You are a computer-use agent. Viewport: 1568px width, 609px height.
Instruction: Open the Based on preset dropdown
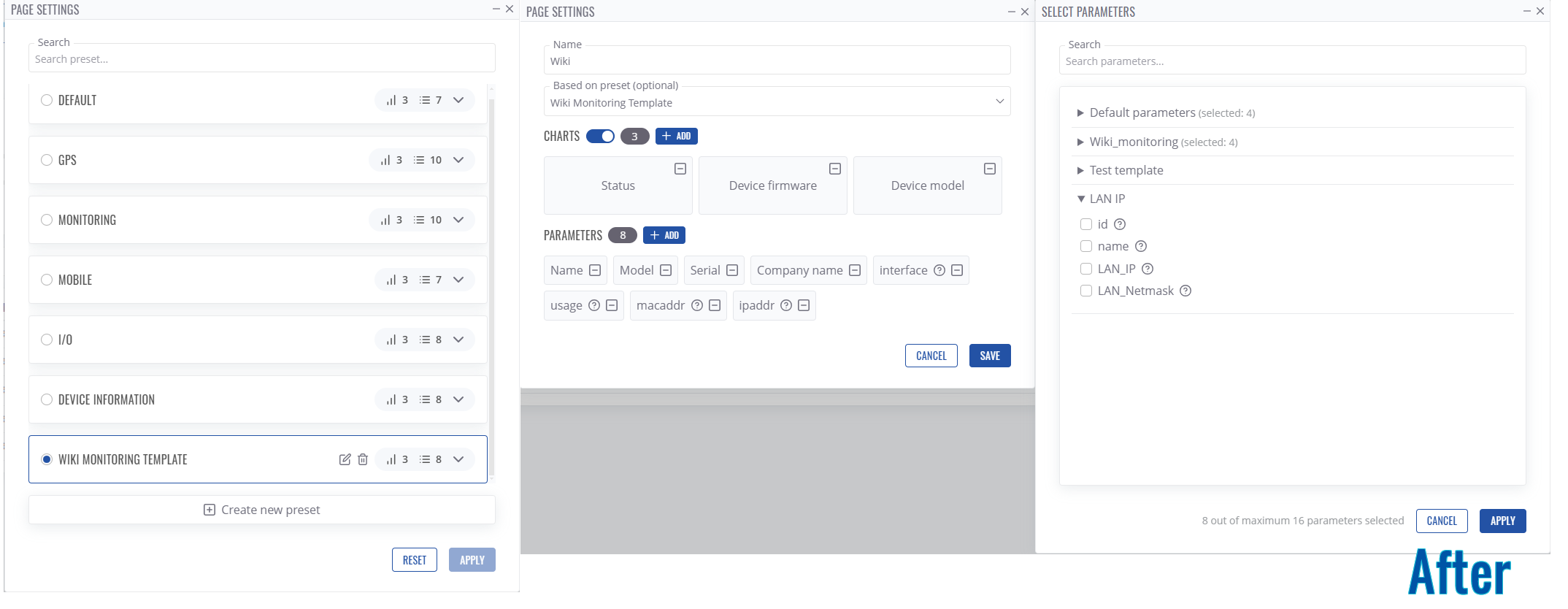point(777,102)
